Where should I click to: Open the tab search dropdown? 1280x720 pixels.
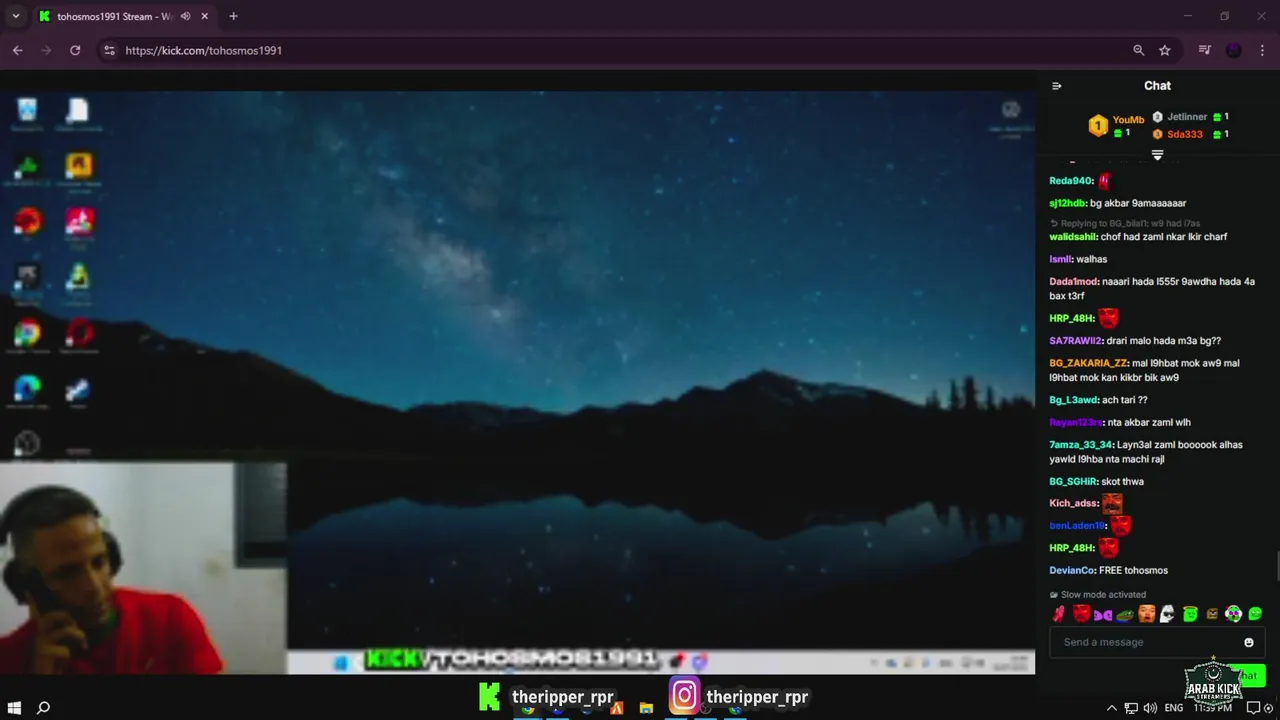pyautogui.click(x=15, y=16)
